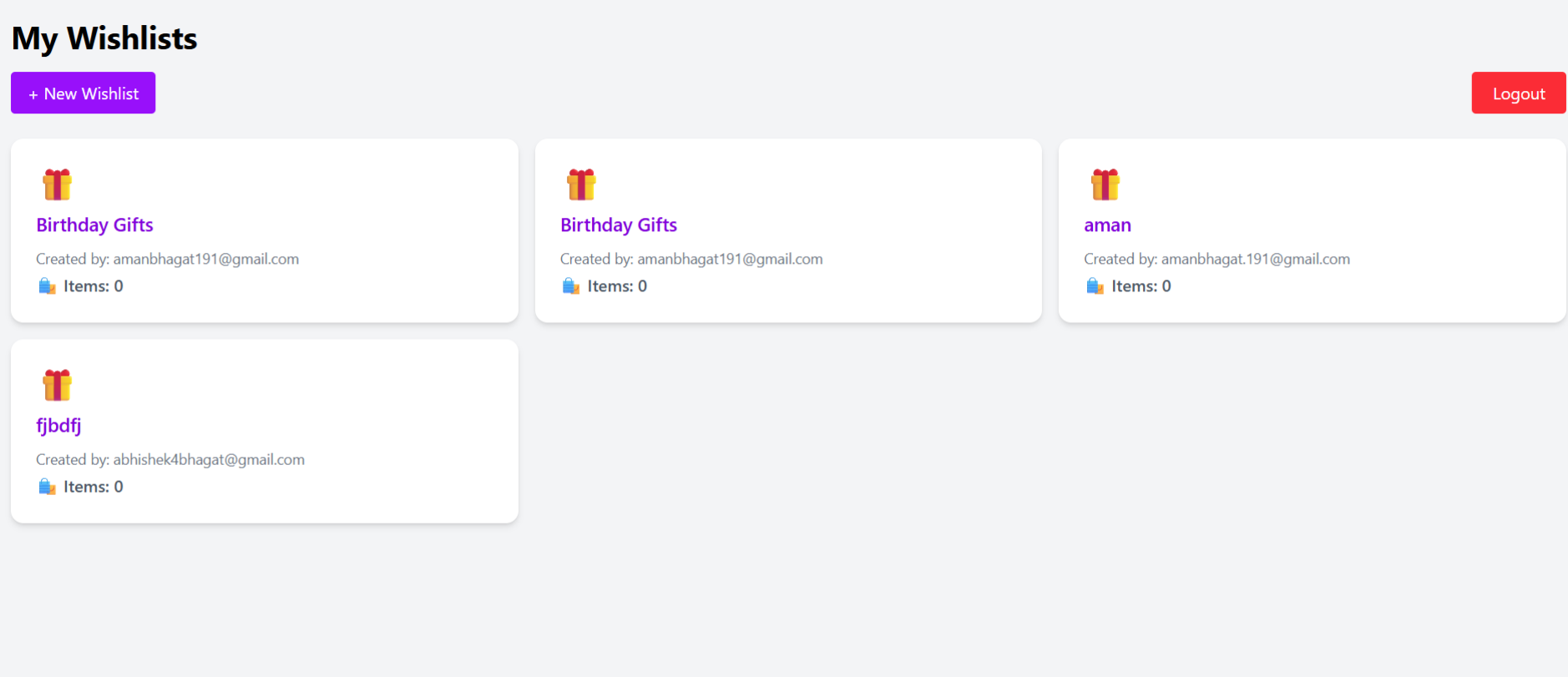The height and width of the screenshot is (677, 1568).
Task: Click the My Wishlists page heading
Action: (104, 39)
